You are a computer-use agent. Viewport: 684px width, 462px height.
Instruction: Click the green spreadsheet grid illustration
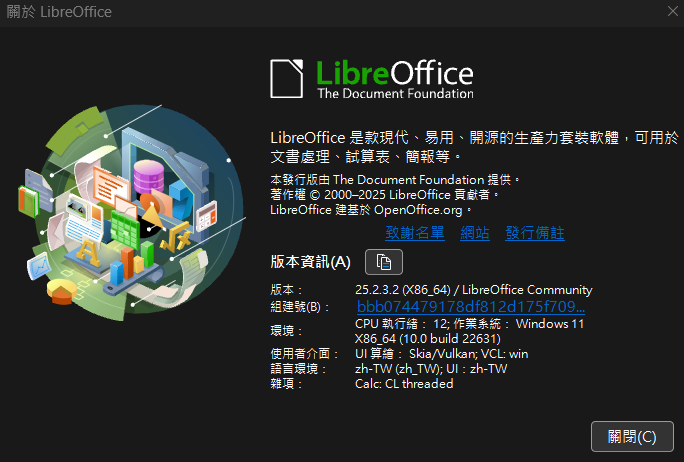coord(124,229)
